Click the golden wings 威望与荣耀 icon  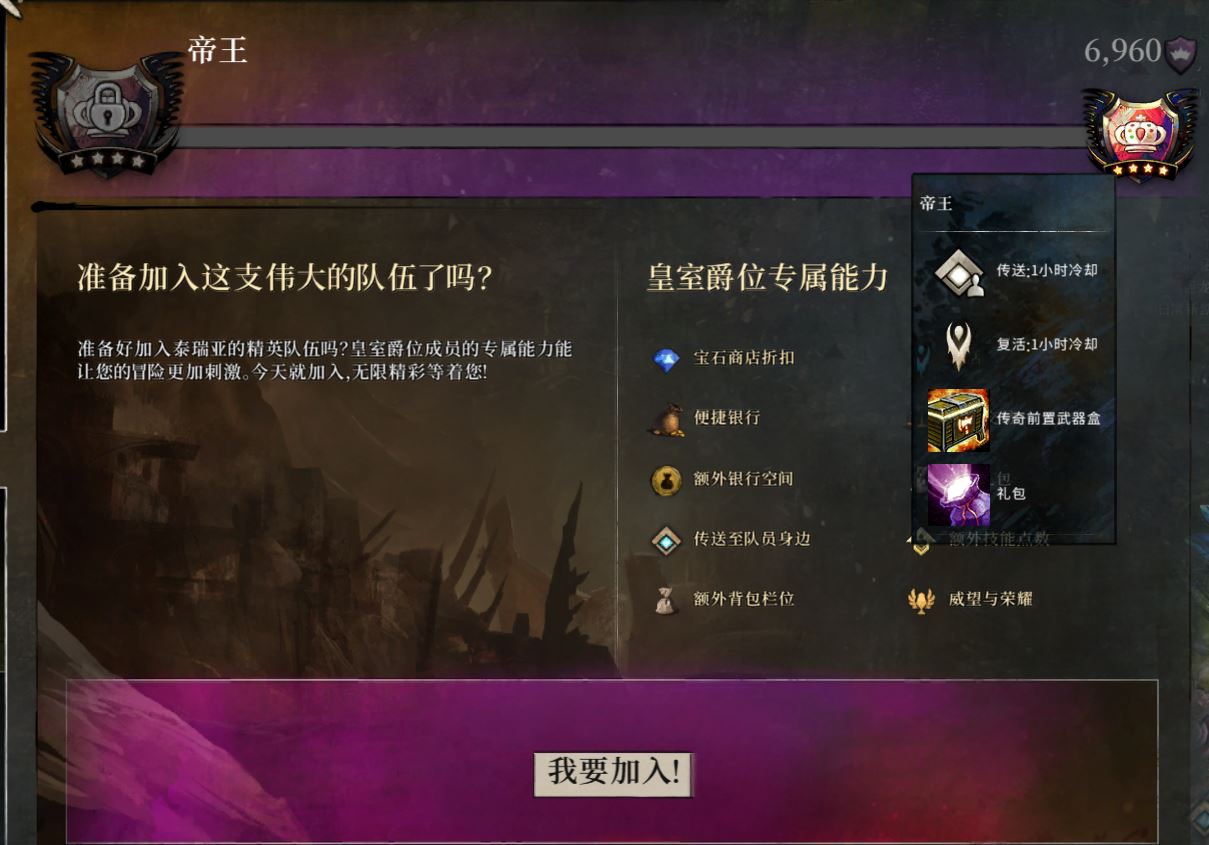click(x=921, y=600)
